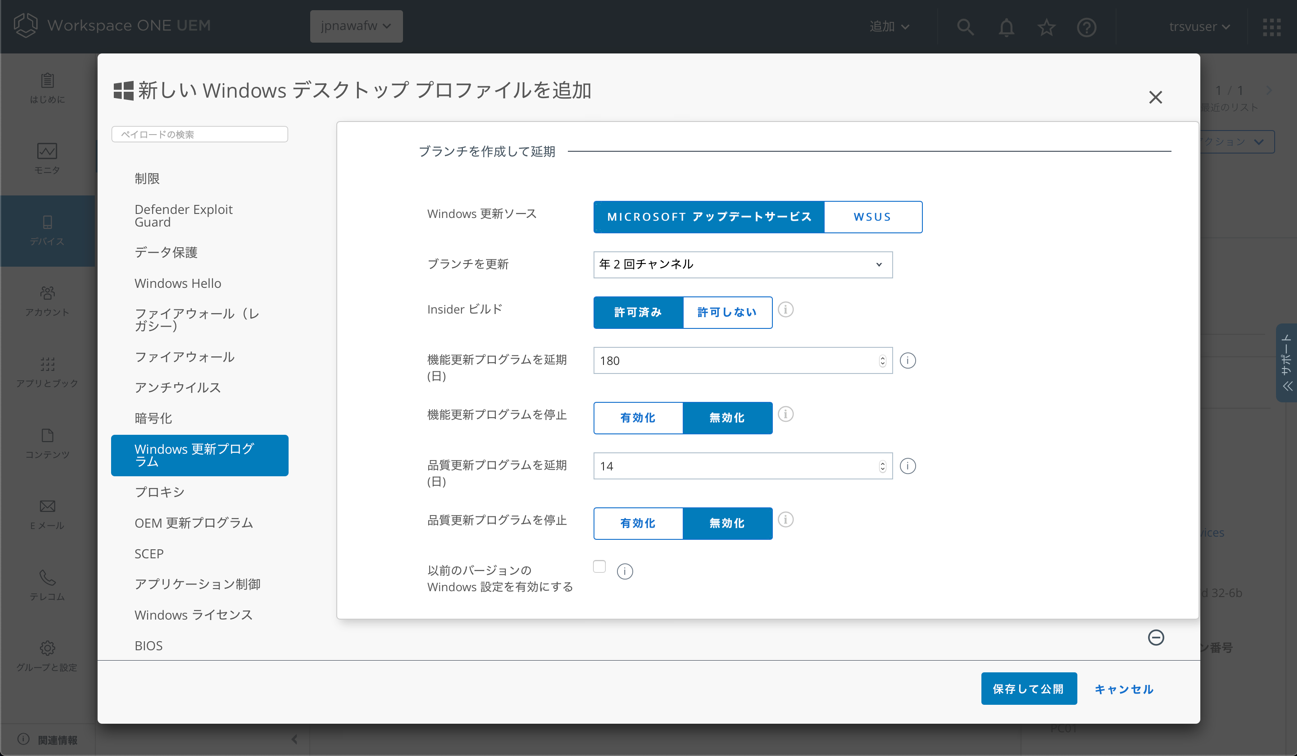Click 品質更新プログラムを延期 input showing 14
Screen dimensions: 1297x756
(x=742, y=466)
